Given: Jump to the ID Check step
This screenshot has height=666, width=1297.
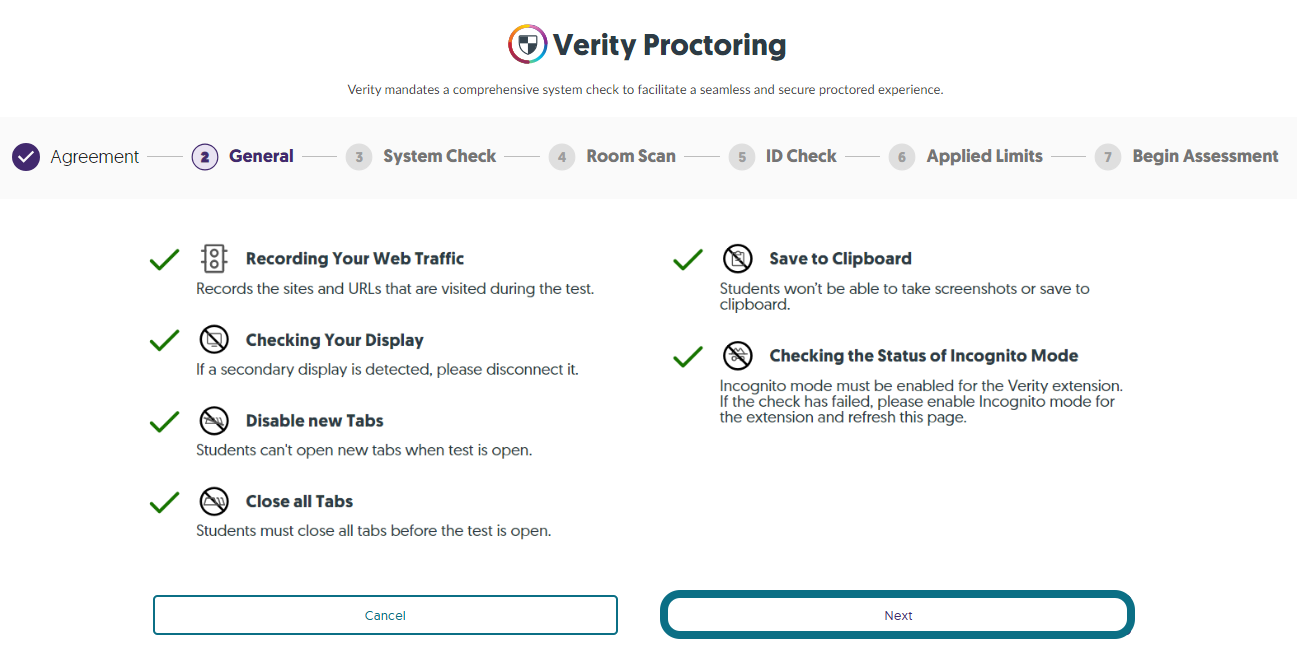Looking at the screenshot, I should click(x=783, y=157).
